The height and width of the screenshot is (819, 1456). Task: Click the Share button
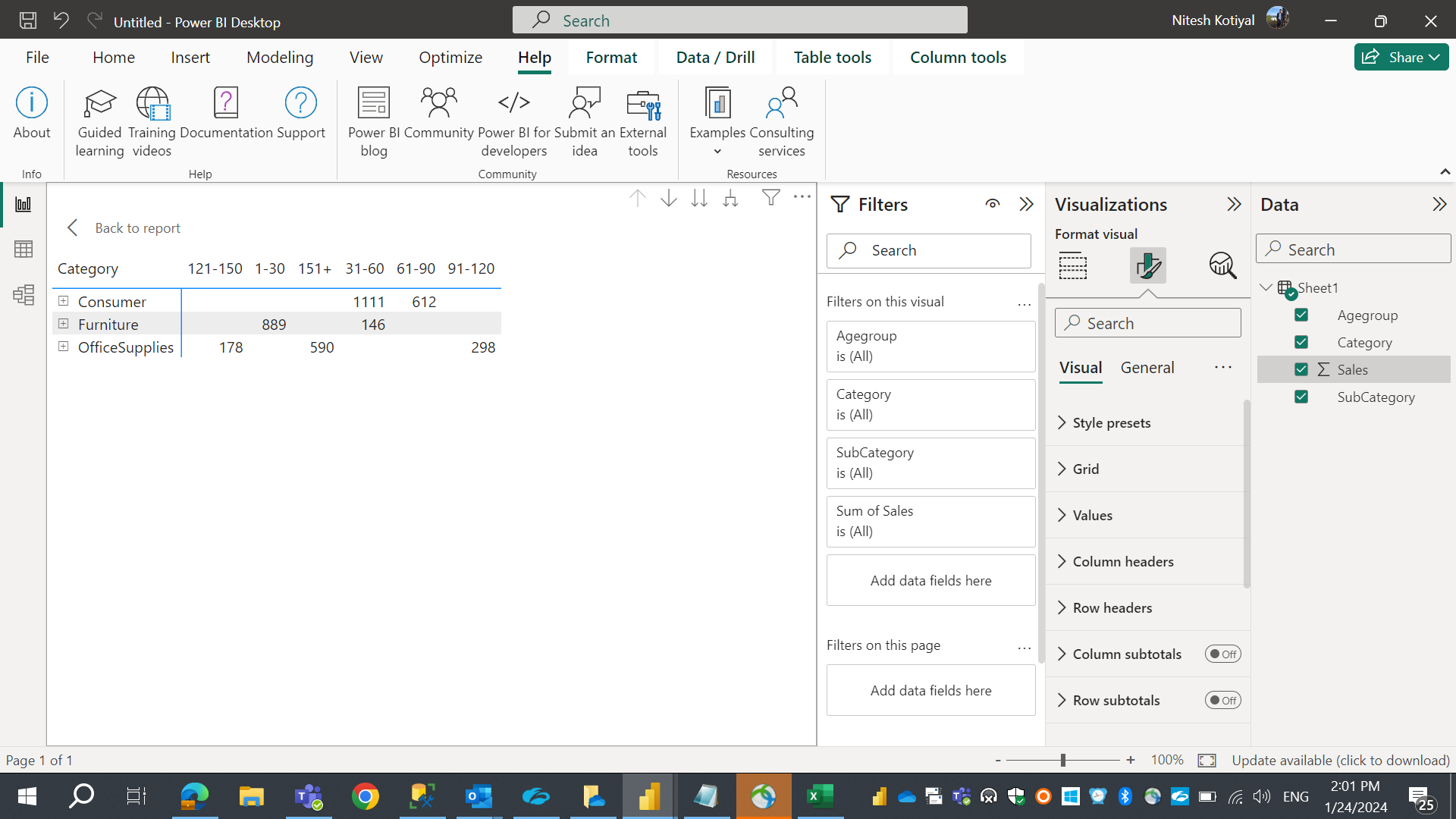coord(1401,58)
